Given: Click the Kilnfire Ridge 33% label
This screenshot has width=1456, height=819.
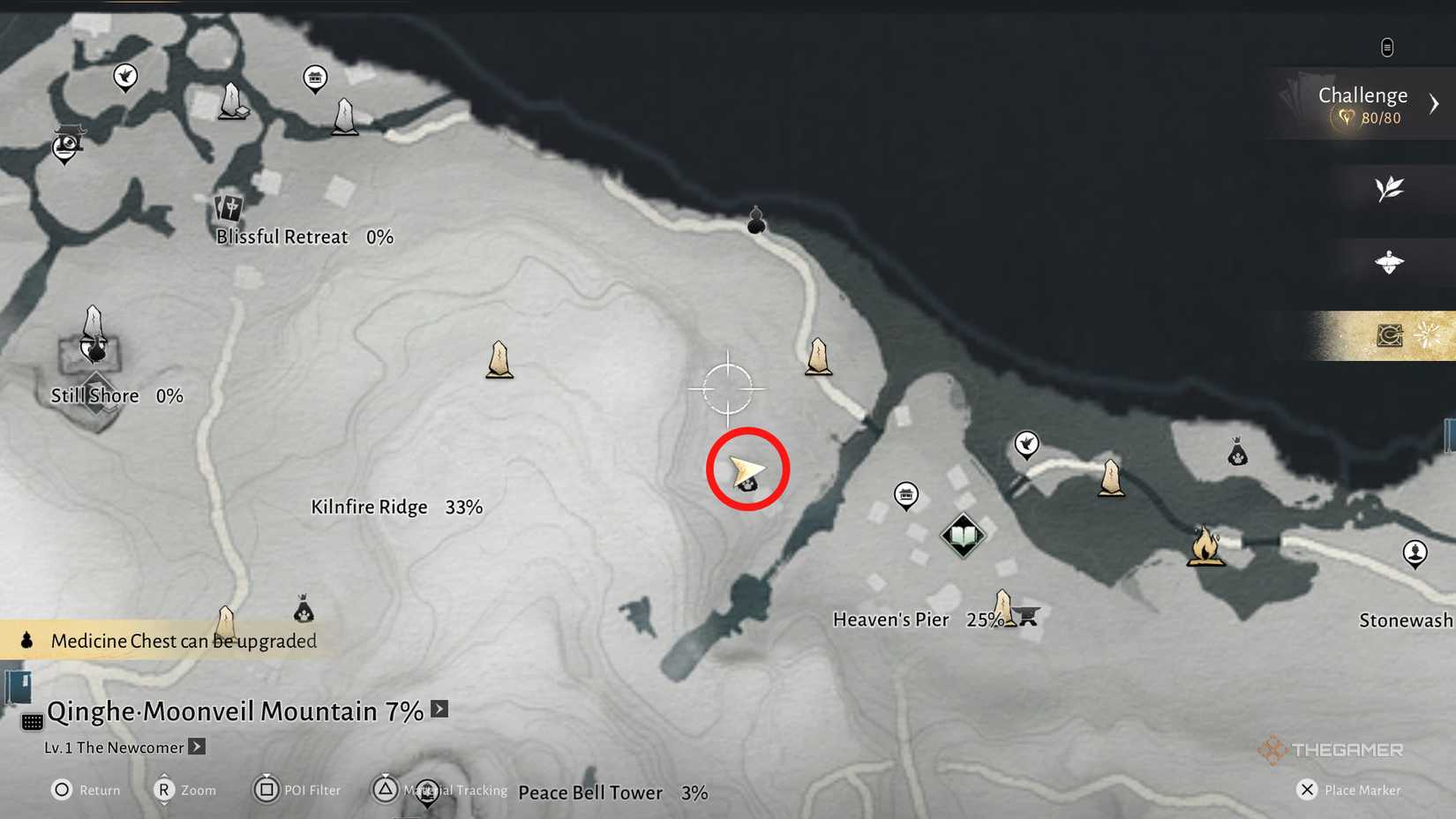Looking at the screenshot, I should click(396, 507).
